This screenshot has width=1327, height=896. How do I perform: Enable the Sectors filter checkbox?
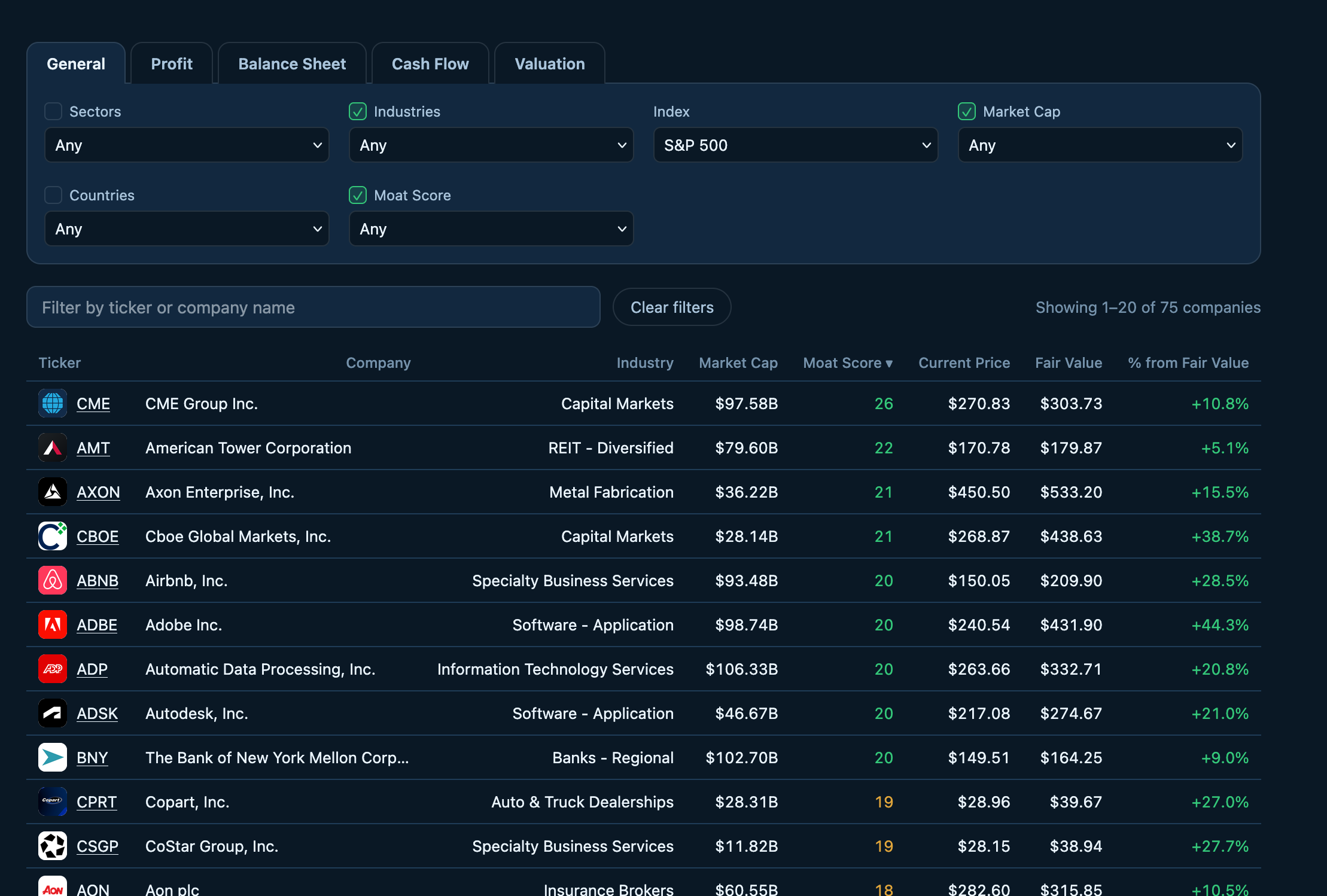pyautogui.click(x=53, y=111)
